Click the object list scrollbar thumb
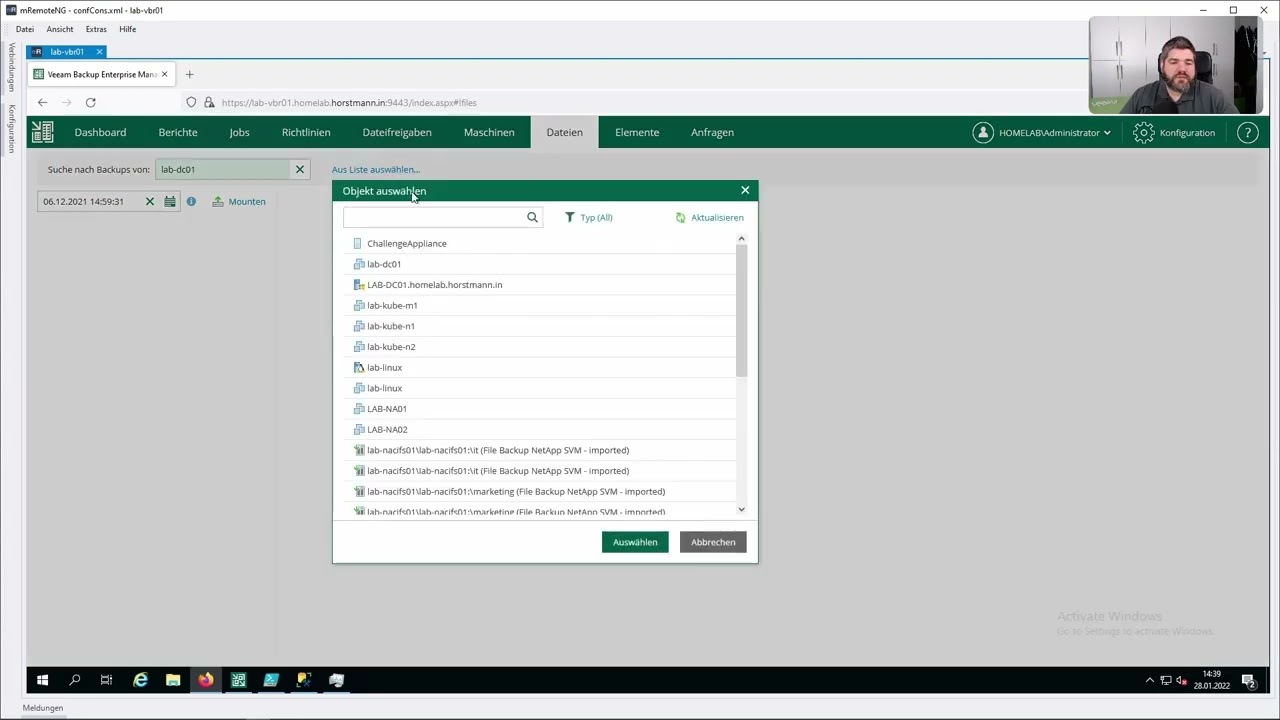 coord(741,310)
